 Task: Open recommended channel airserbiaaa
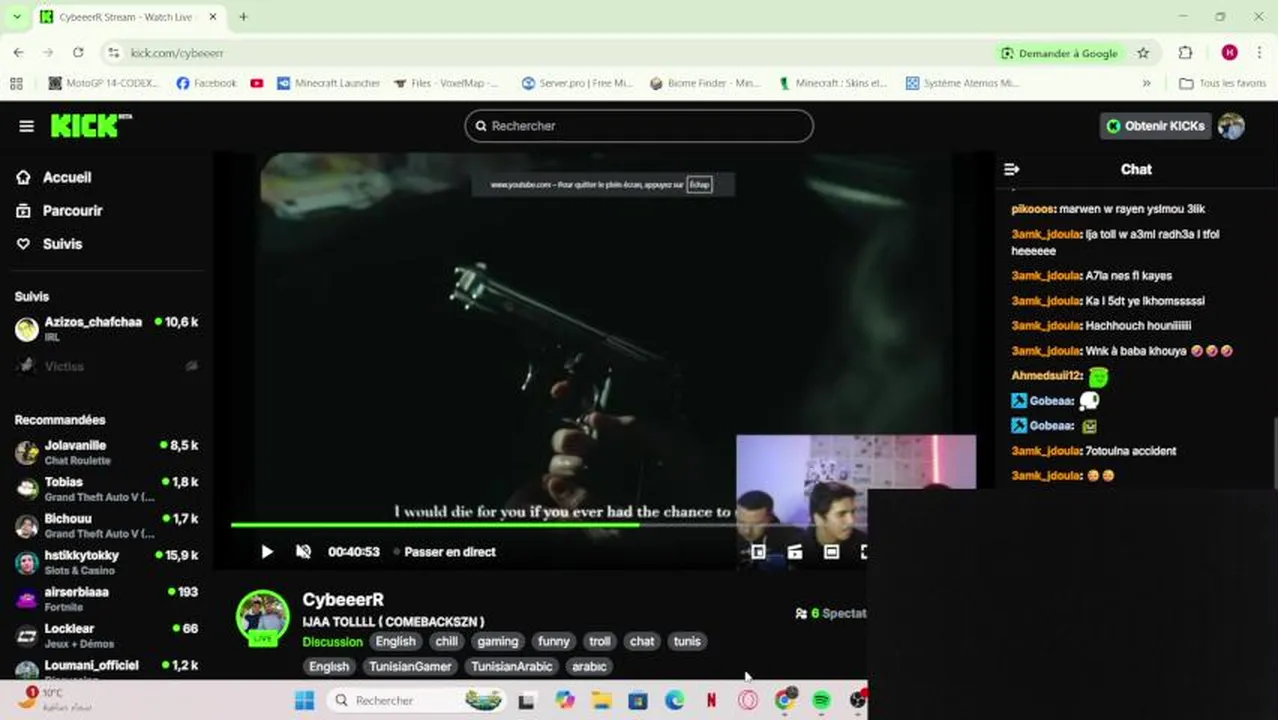pyautogui.click(x=106, y=599)
